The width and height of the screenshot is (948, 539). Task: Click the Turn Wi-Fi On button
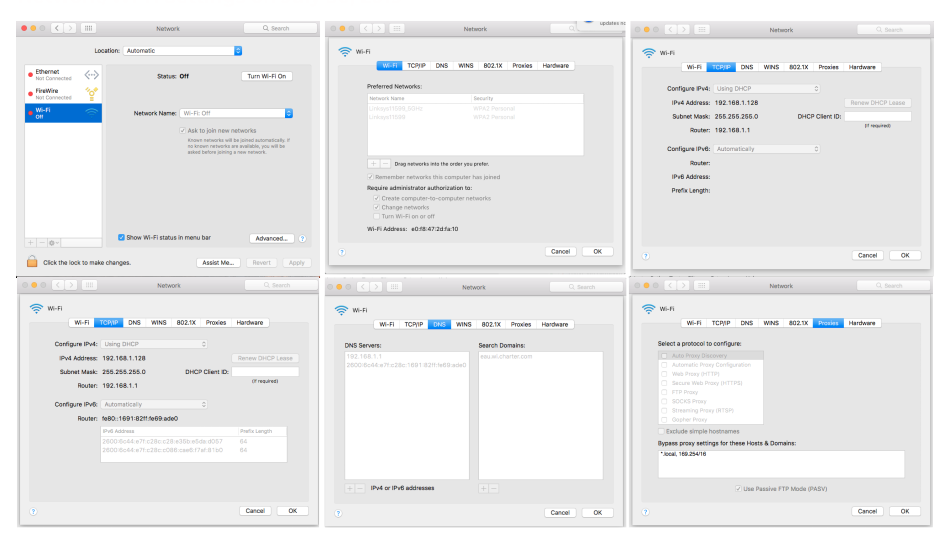tap(267, 76)
